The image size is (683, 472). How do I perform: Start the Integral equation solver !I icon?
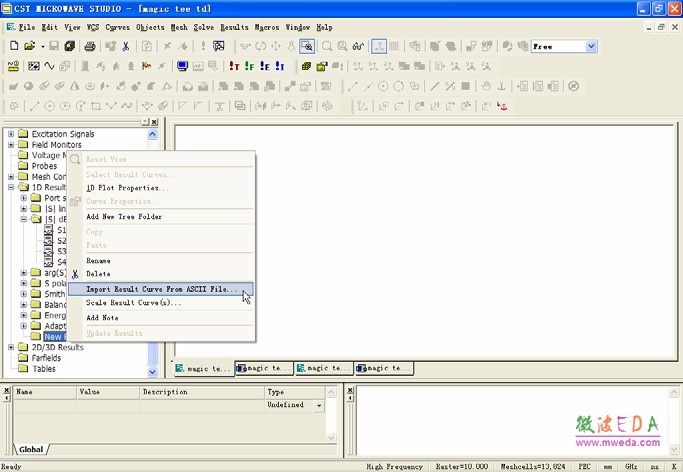[x=280, y=66]
